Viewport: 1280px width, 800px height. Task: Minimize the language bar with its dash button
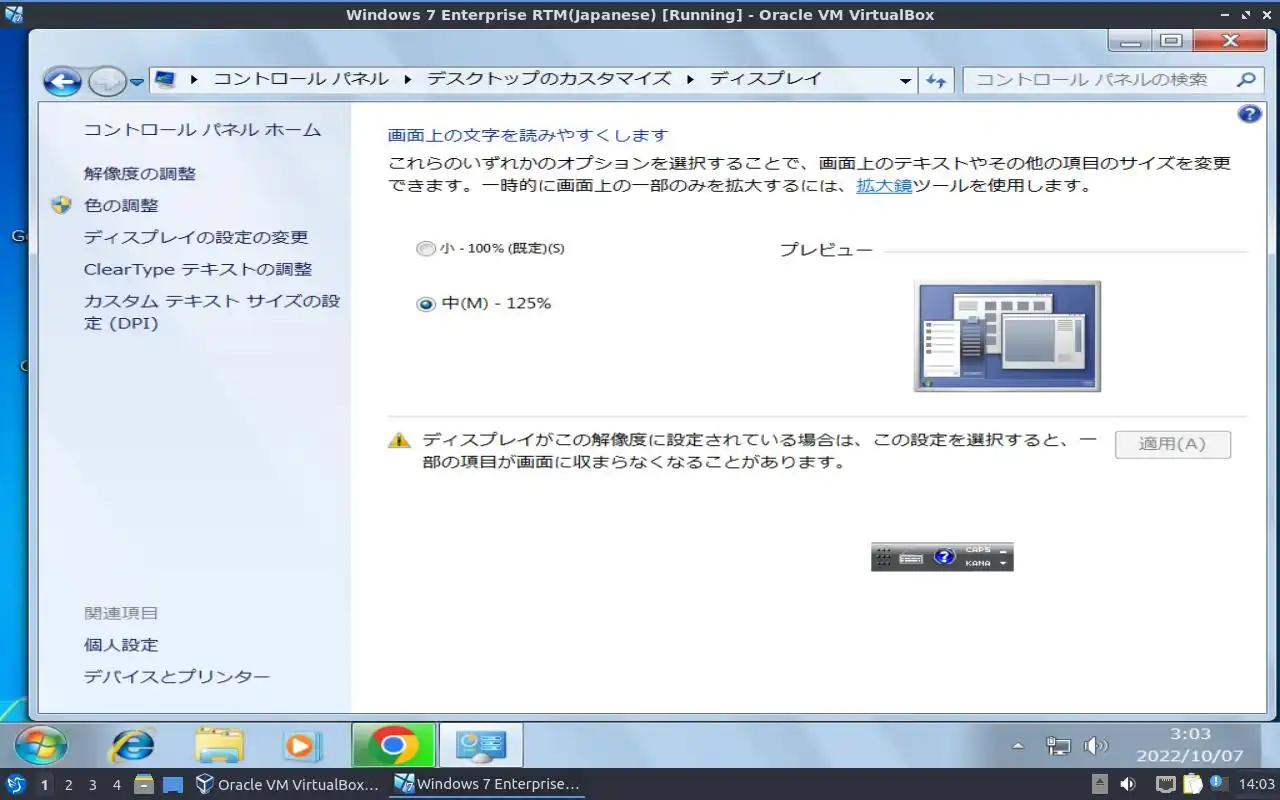tap(1003, 551)
